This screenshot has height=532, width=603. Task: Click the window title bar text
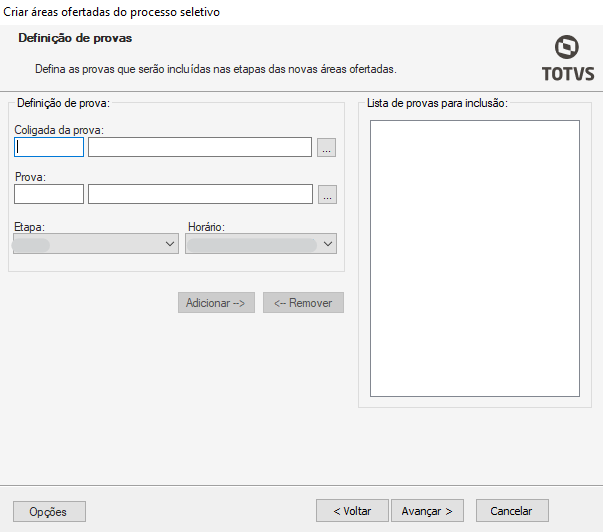click(112, 11)
